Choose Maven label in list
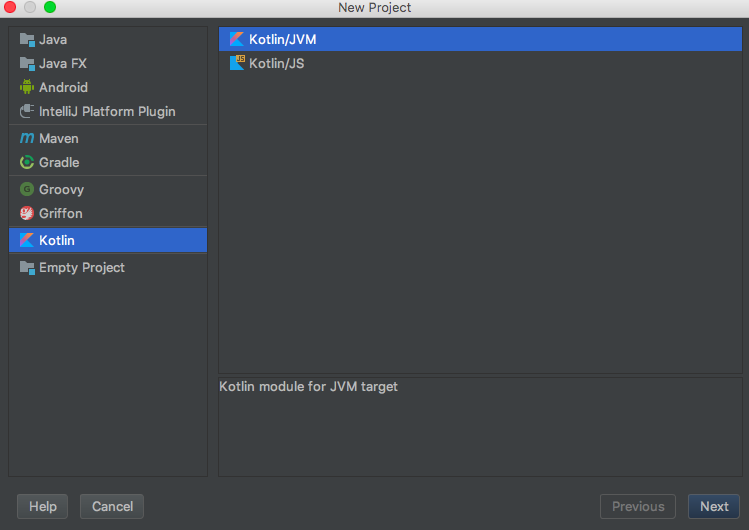 pos(59,138)
